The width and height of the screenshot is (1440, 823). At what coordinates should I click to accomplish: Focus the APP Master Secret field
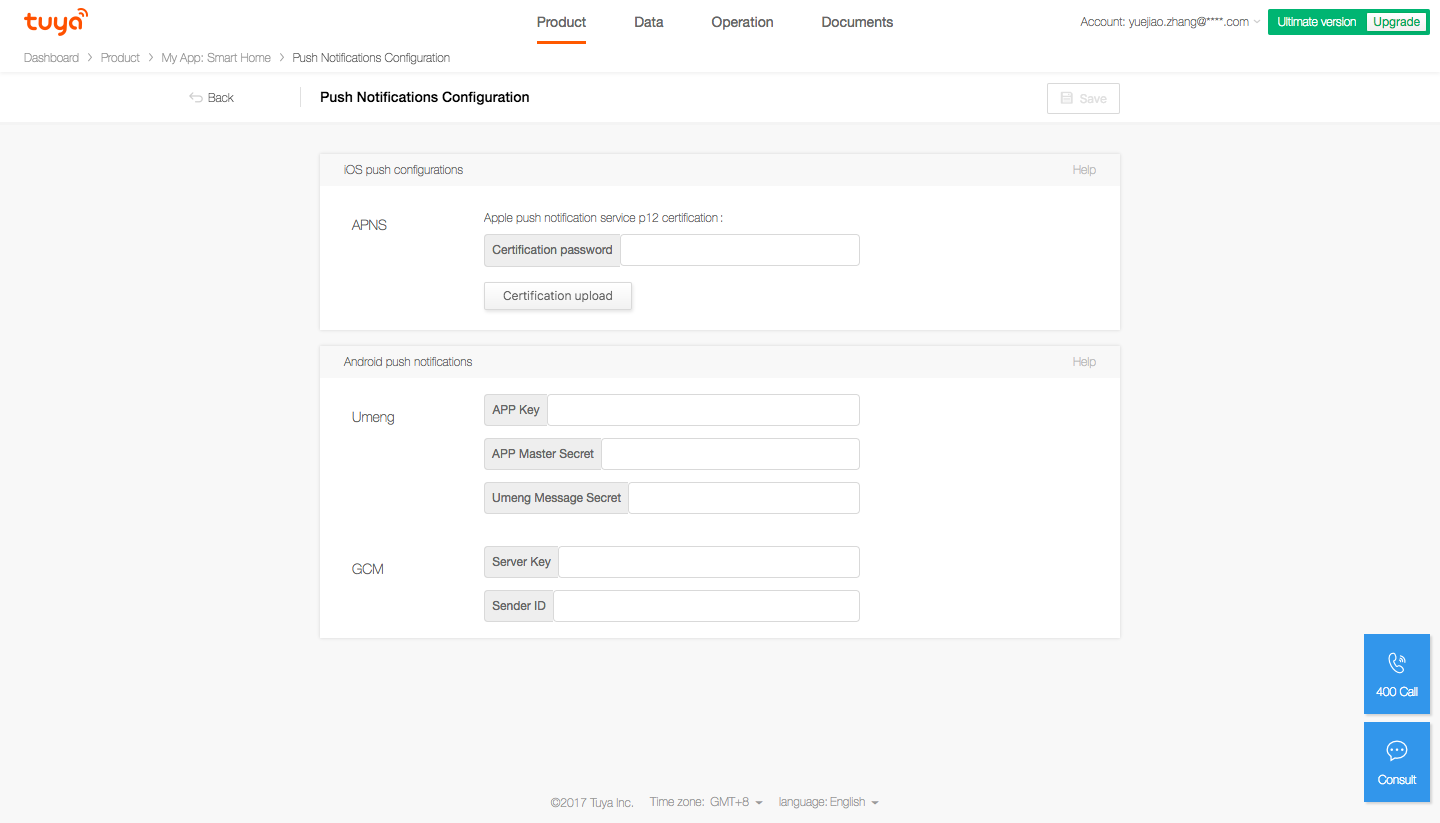coord(731,454)
